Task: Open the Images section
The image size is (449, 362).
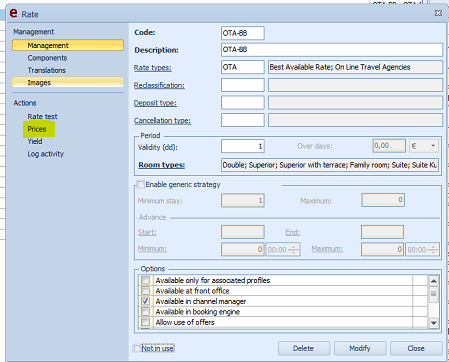Action: point(68,82)
